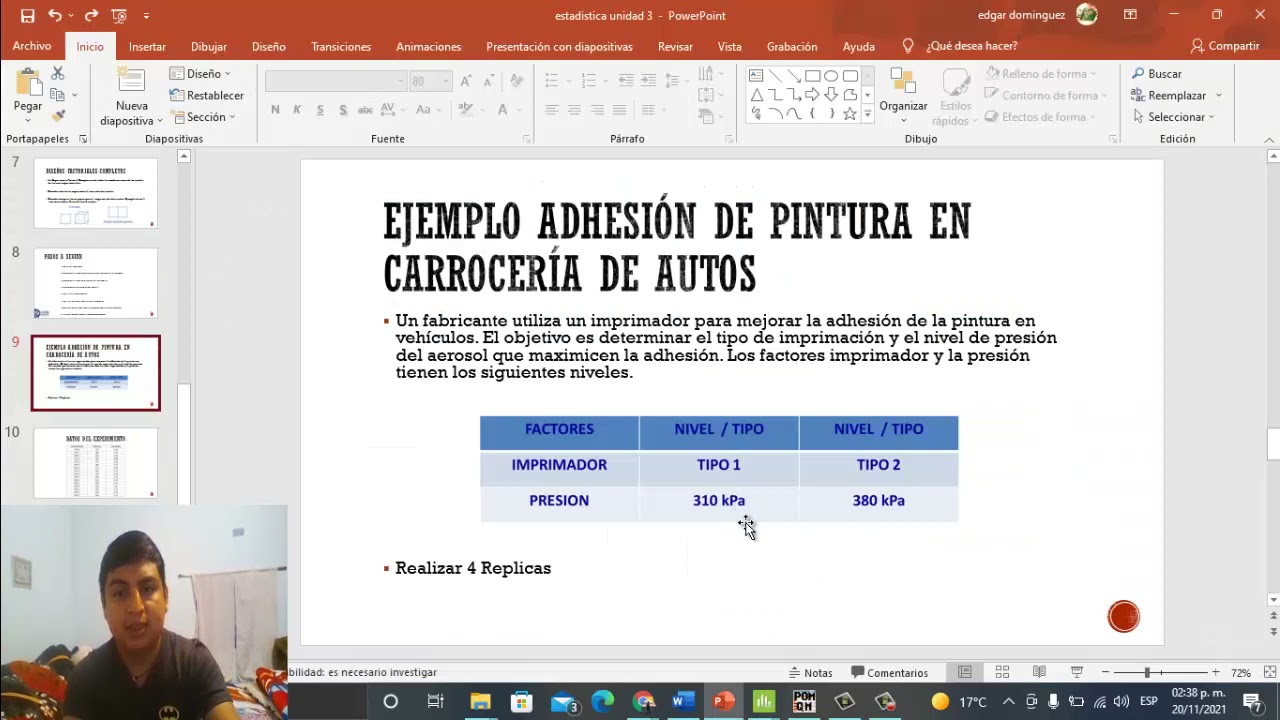The height and width of the screenshot is (720, 1280).
Task: Switch to Slide Sorter view icon
Action: 1002,673
